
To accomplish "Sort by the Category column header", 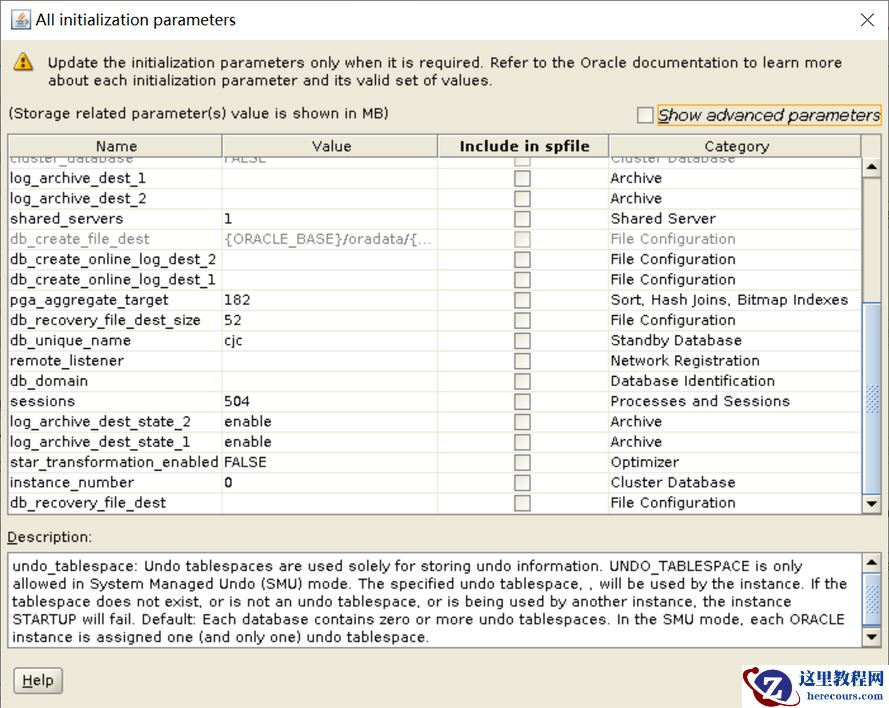I will click(735, 146).
